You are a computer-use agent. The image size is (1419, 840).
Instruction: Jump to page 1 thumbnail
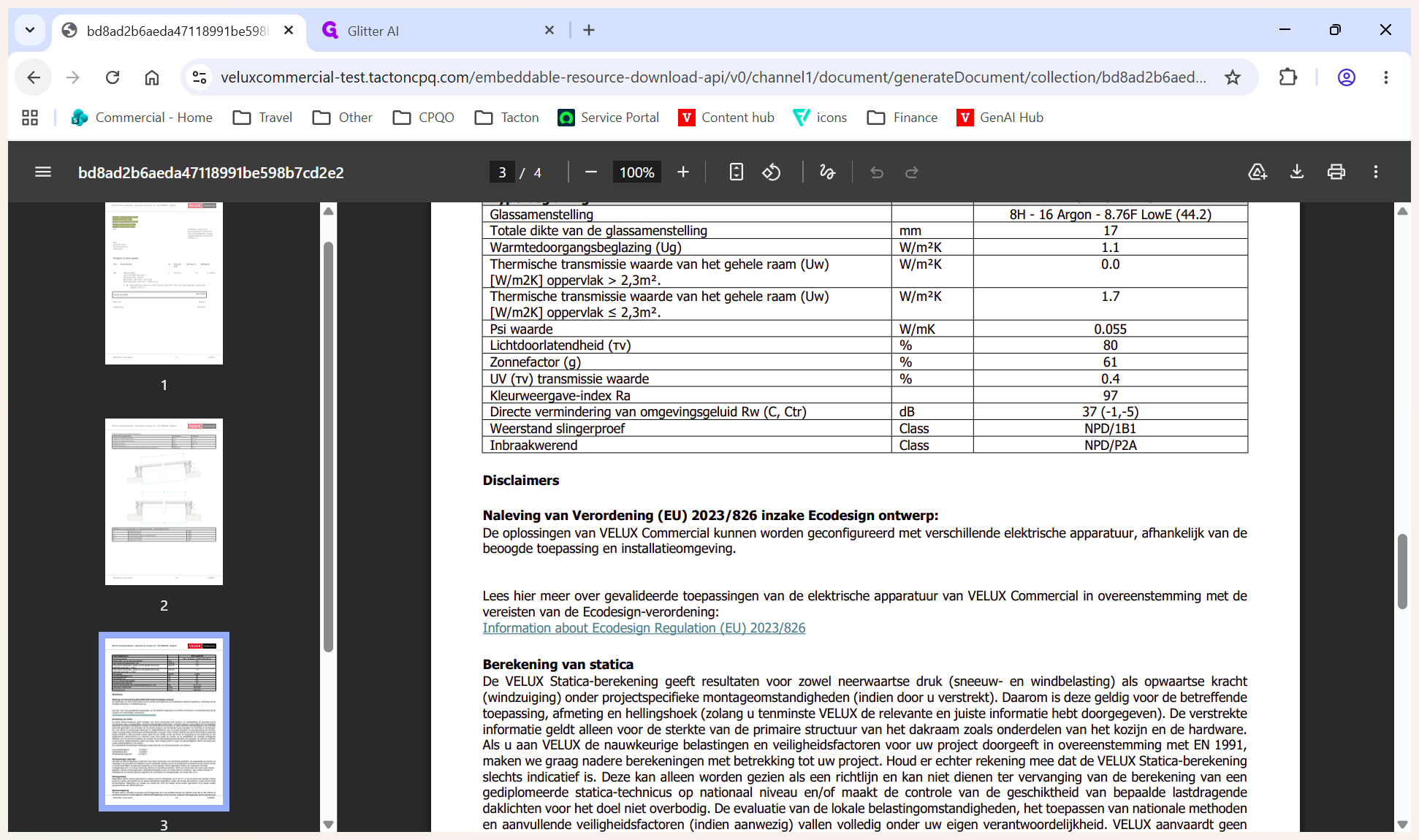pos(164,283)
